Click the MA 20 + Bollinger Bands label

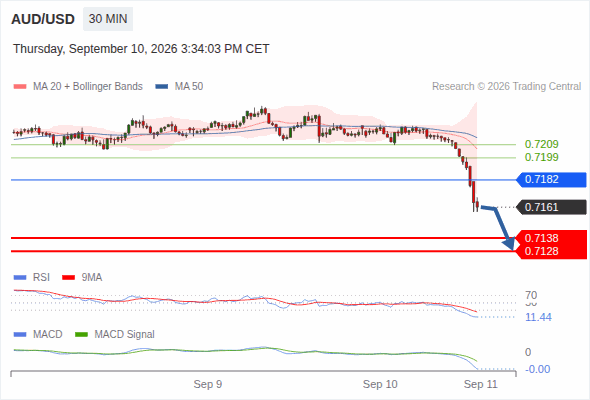tap(88, 87)
